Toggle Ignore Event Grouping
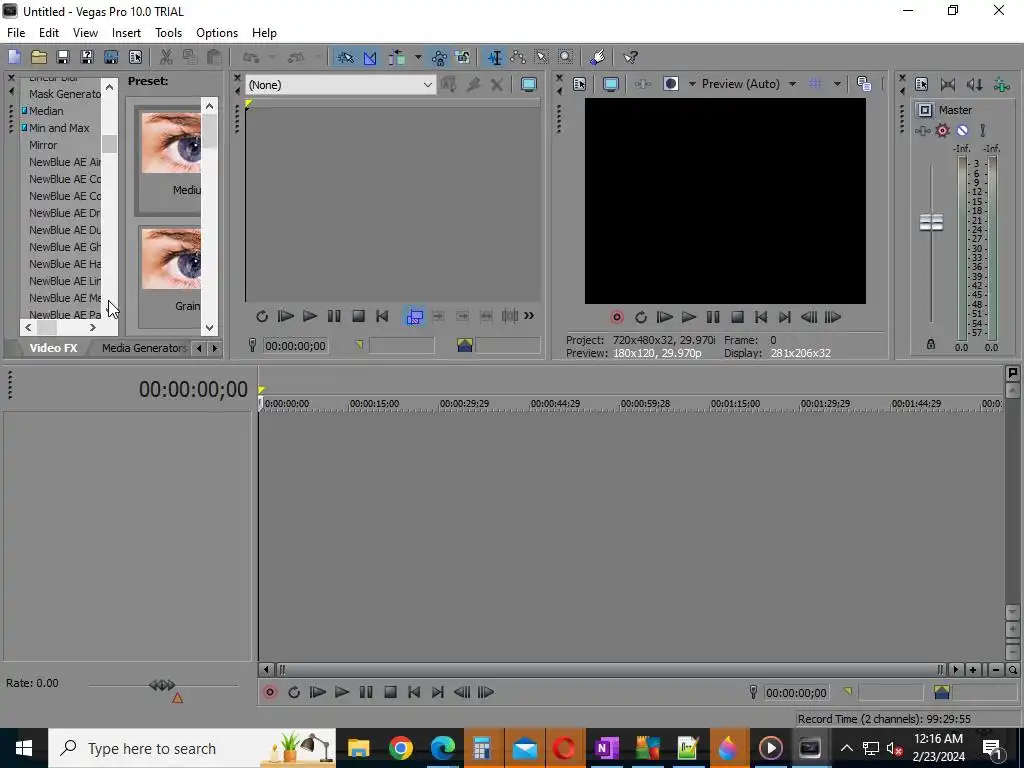 click(463, 57)
